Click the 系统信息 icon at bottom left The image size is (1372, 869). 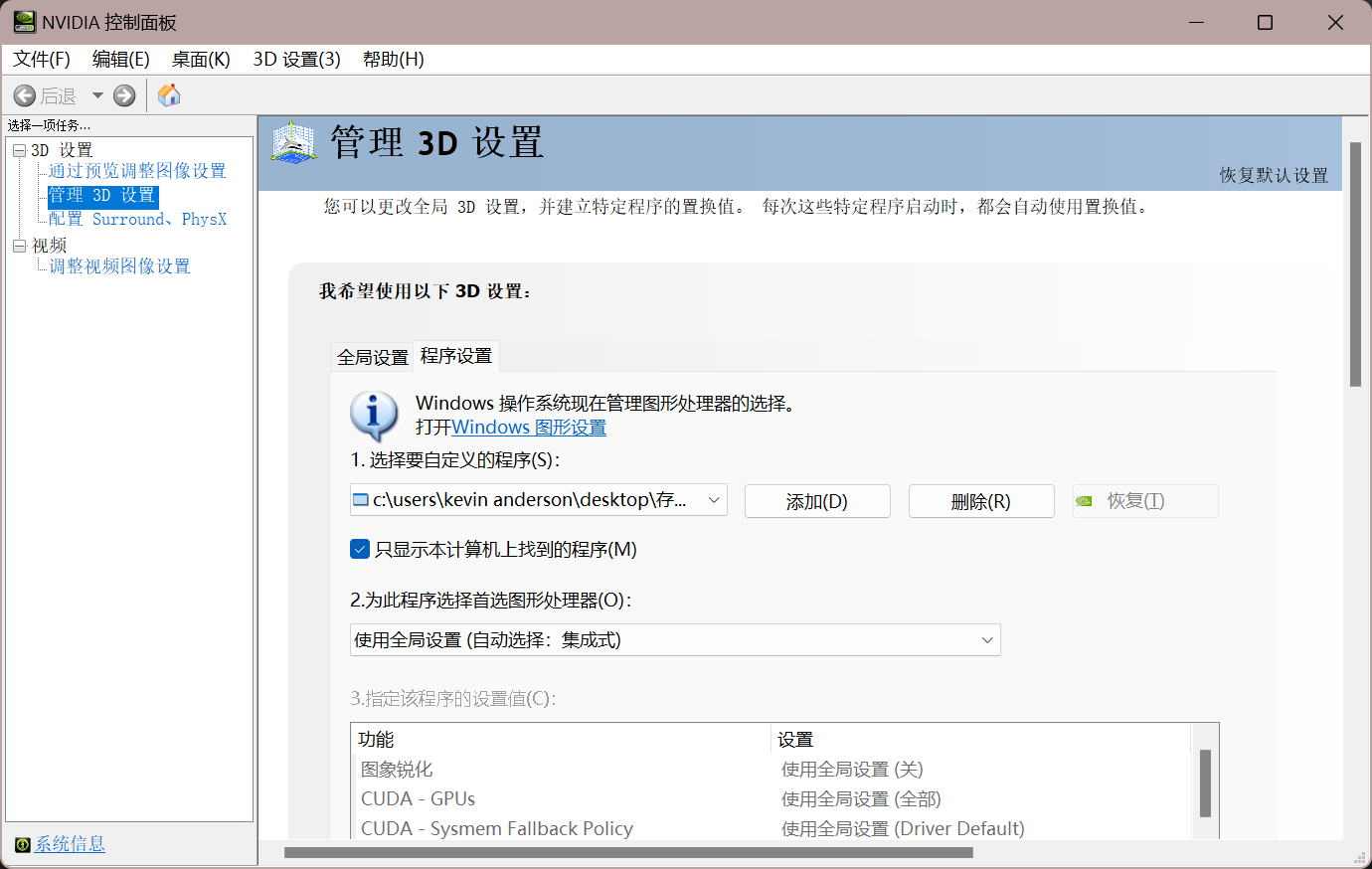tap(22, 844)
